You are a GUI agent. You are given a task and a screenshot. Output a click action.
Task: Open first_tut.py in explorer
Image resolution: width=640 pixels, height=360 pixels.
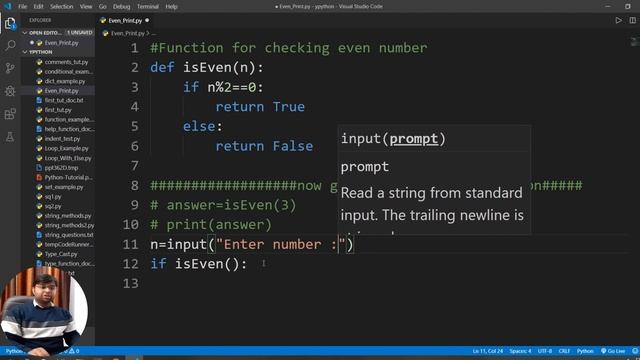(58, 110)
